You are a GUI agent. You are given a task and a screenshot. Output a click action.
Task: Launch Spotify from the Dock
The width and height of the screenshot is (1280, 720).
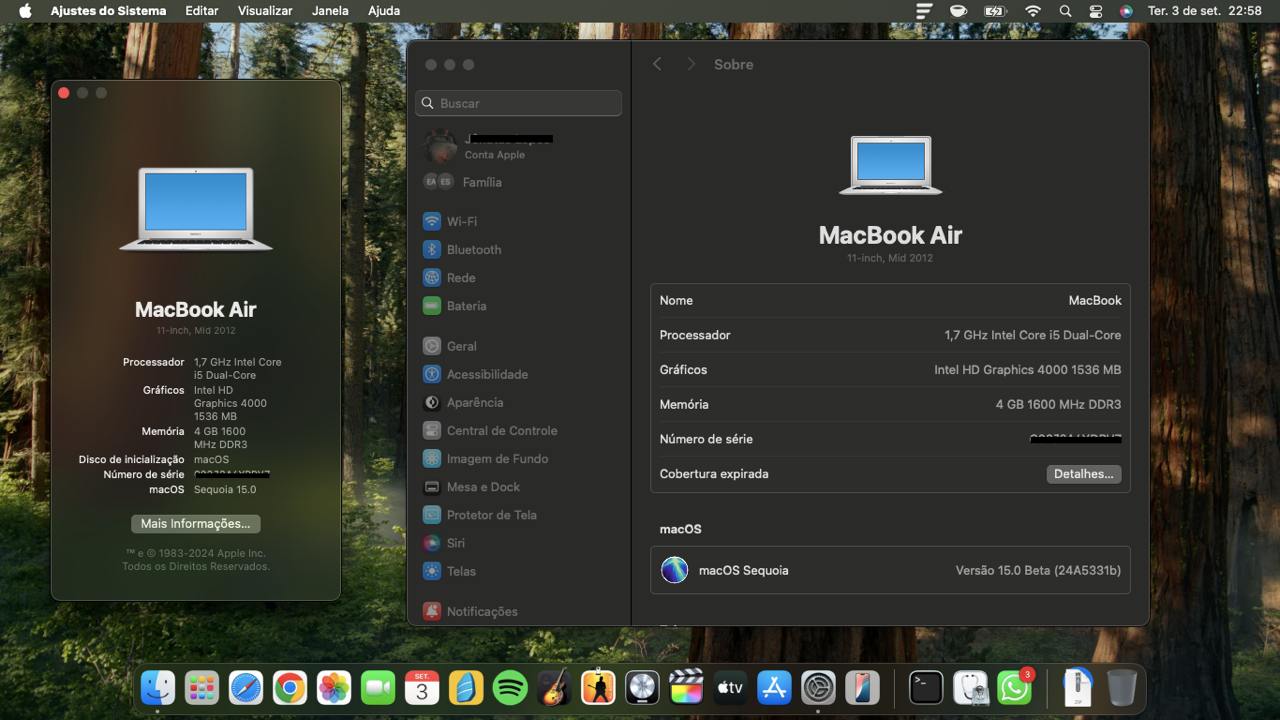pos(510,688)
